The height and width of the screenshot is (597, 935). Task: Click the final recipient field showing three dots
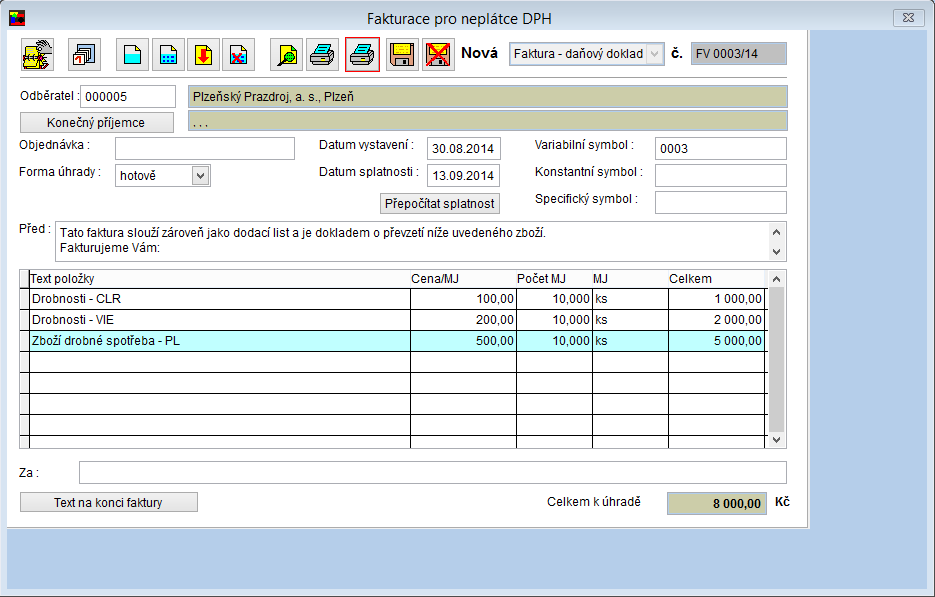tap(488, 121)
